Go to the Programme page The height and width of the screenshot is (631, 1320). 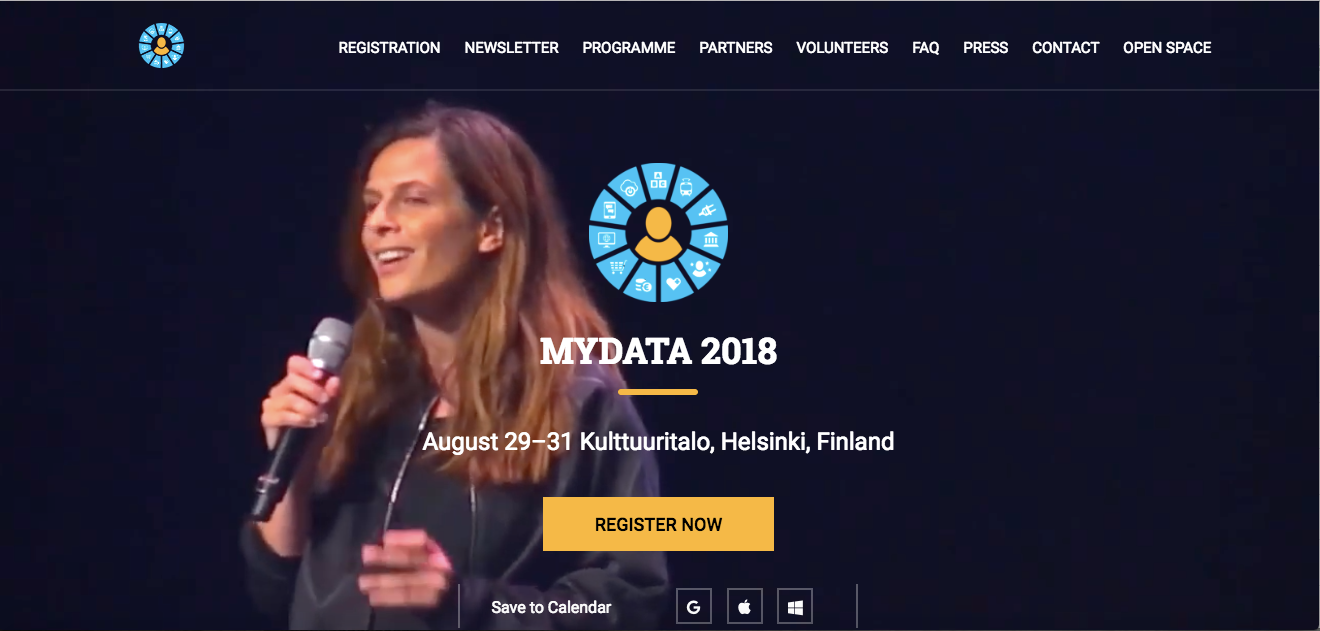(x=629, y=47)
